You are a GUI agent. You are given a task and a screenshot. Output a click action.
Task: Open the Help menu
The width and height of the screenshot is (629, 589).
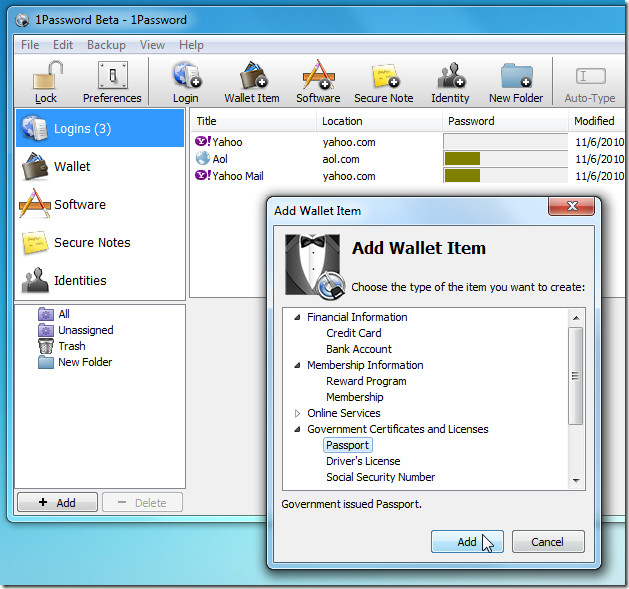pos(191,45)
